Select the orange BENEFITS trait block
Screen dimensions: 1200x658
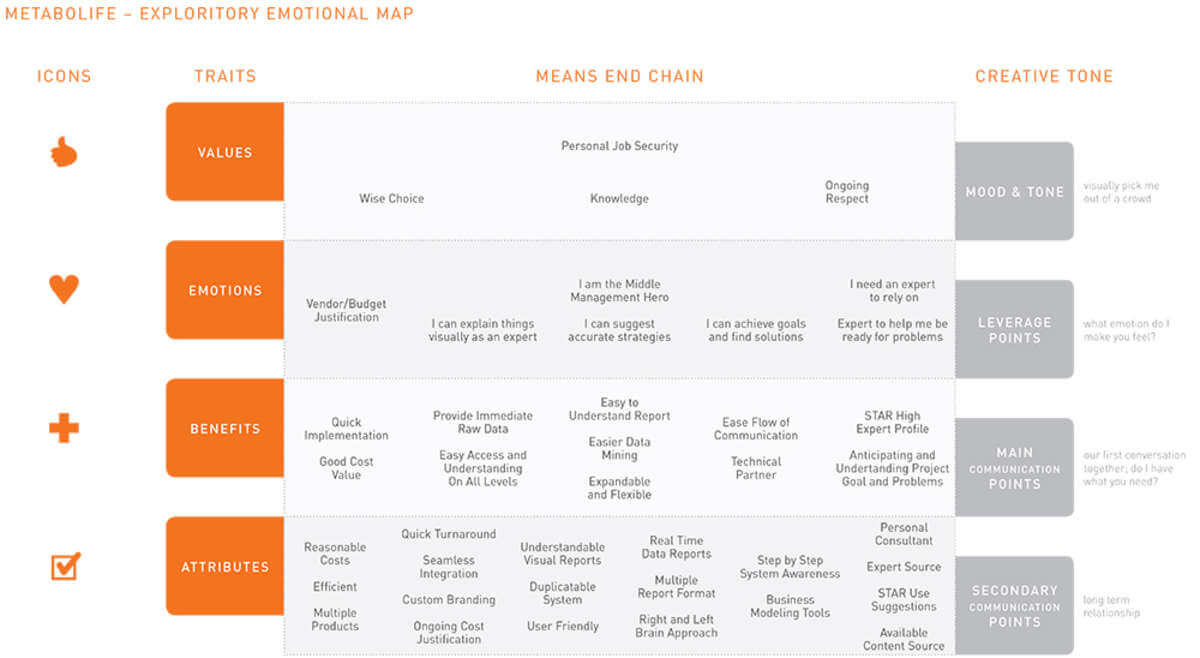[225, 428]
